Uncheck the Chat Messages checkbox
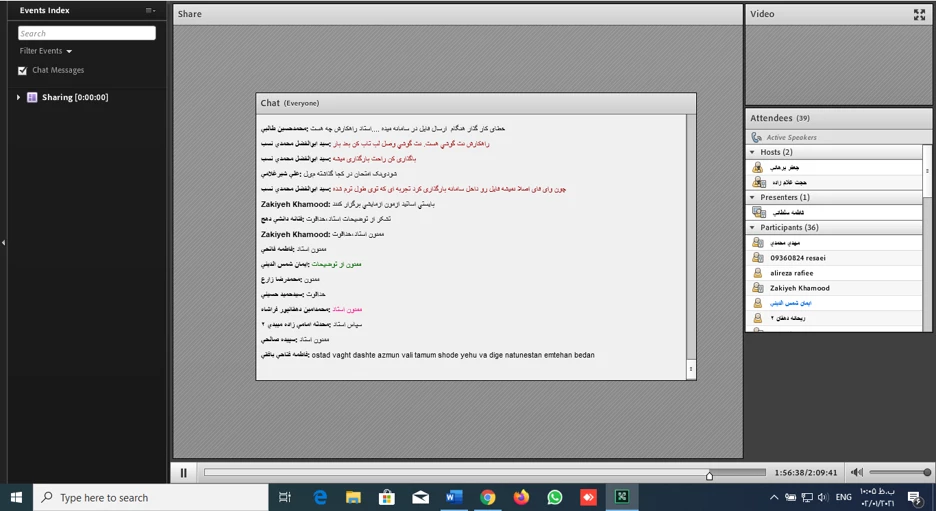 23,71
